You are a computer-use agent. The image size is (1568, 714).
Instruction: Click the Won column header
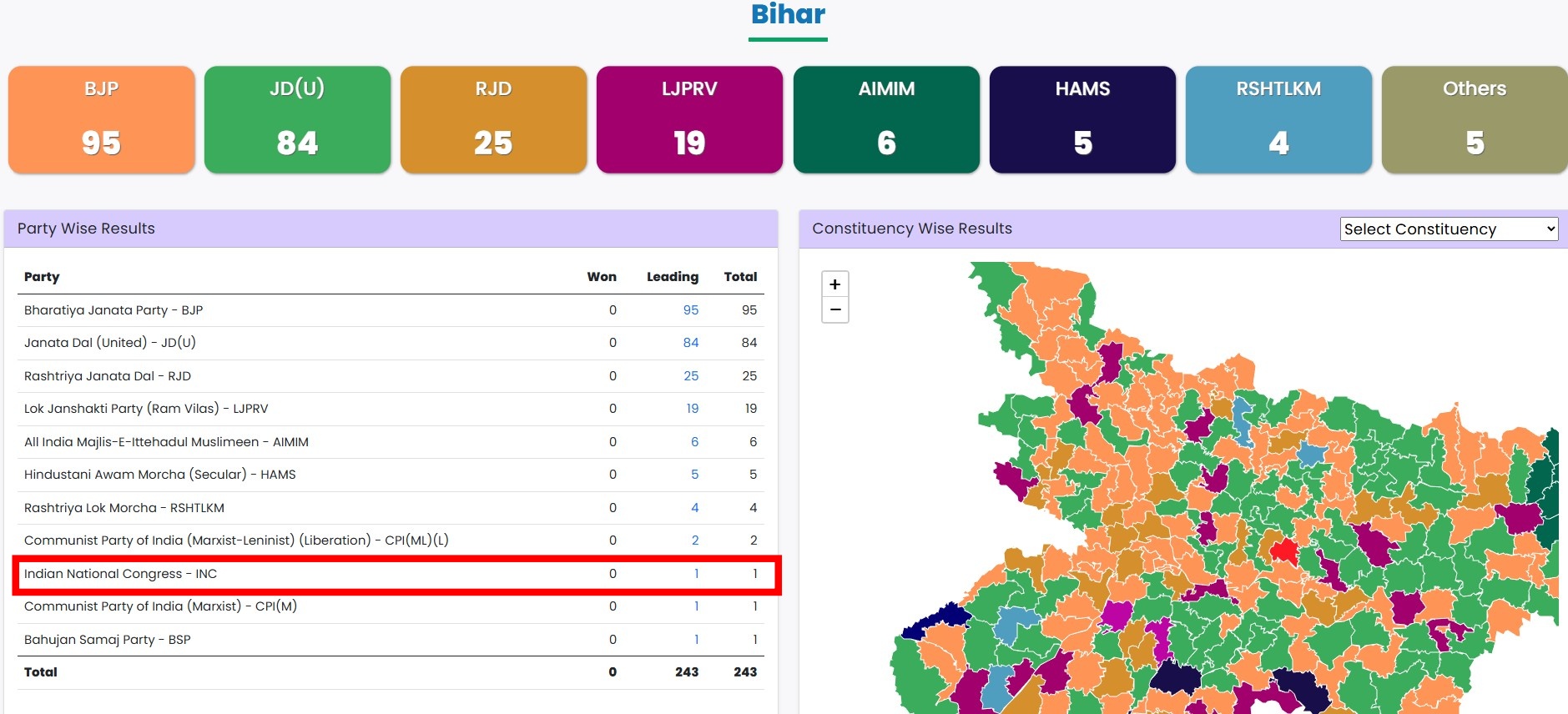pos(602,277)
